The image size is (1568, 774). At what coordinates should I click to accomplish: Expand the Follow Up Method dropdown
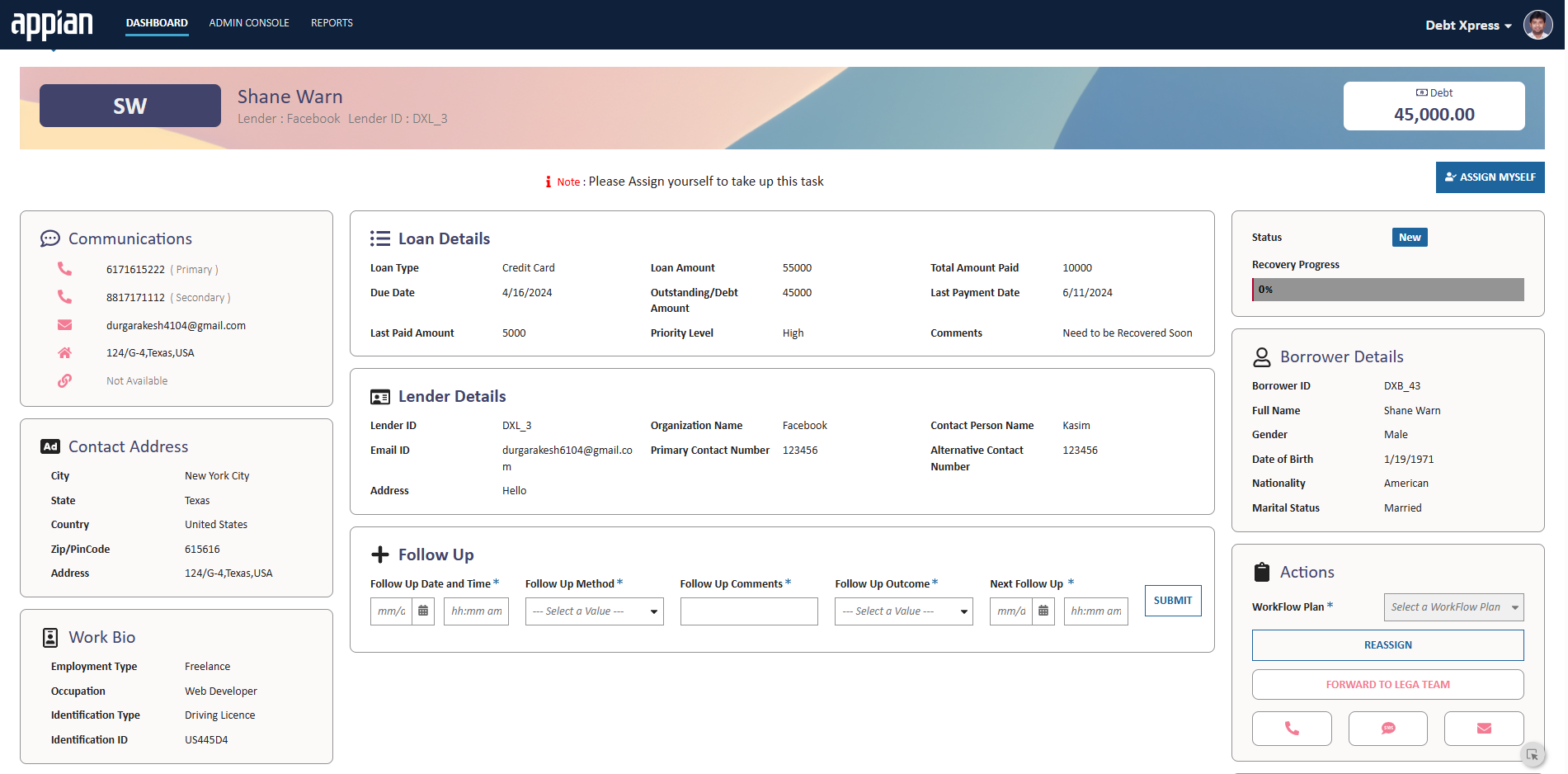pos(594,611)
